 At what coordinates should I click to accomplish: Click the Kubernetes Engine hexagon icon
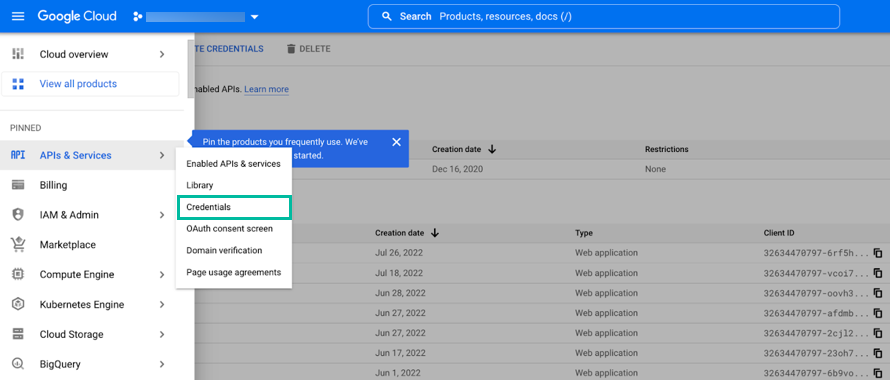pyautogui.click(x=18, y=304)
